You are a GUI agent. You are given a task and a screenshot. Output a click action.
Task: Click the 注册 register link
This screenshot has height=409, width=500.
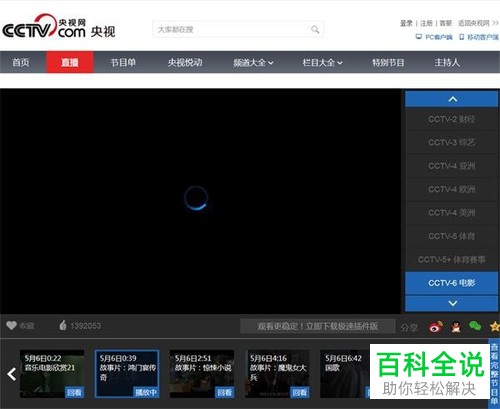click(426, 23)
